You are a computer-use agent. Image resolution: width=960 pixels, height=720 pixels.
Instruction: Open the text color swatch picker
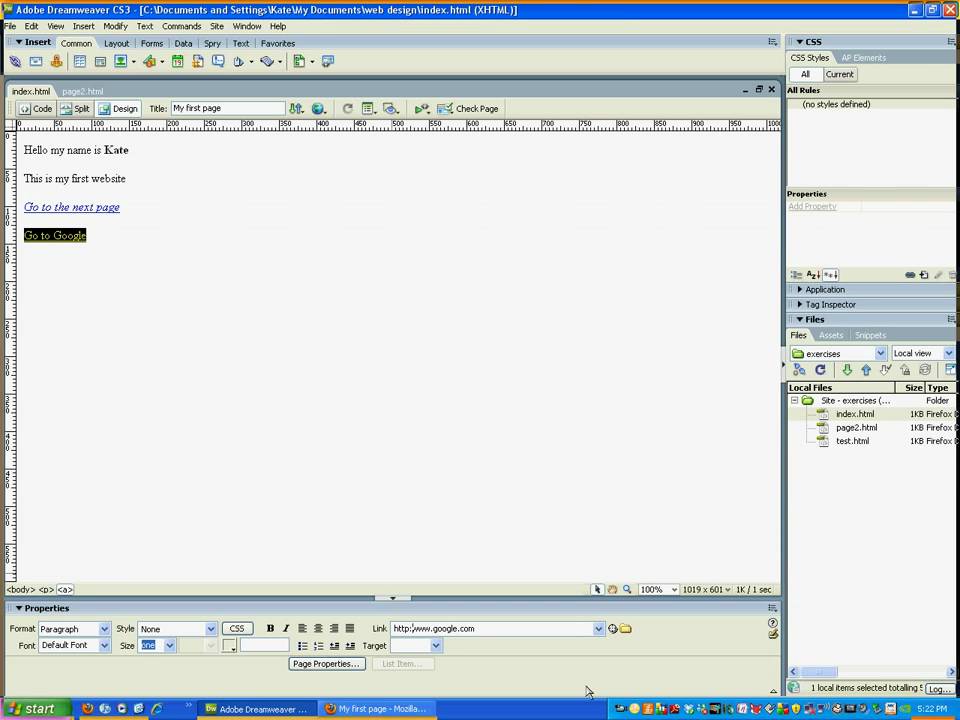pyautogui.click(x=229, y=646)
